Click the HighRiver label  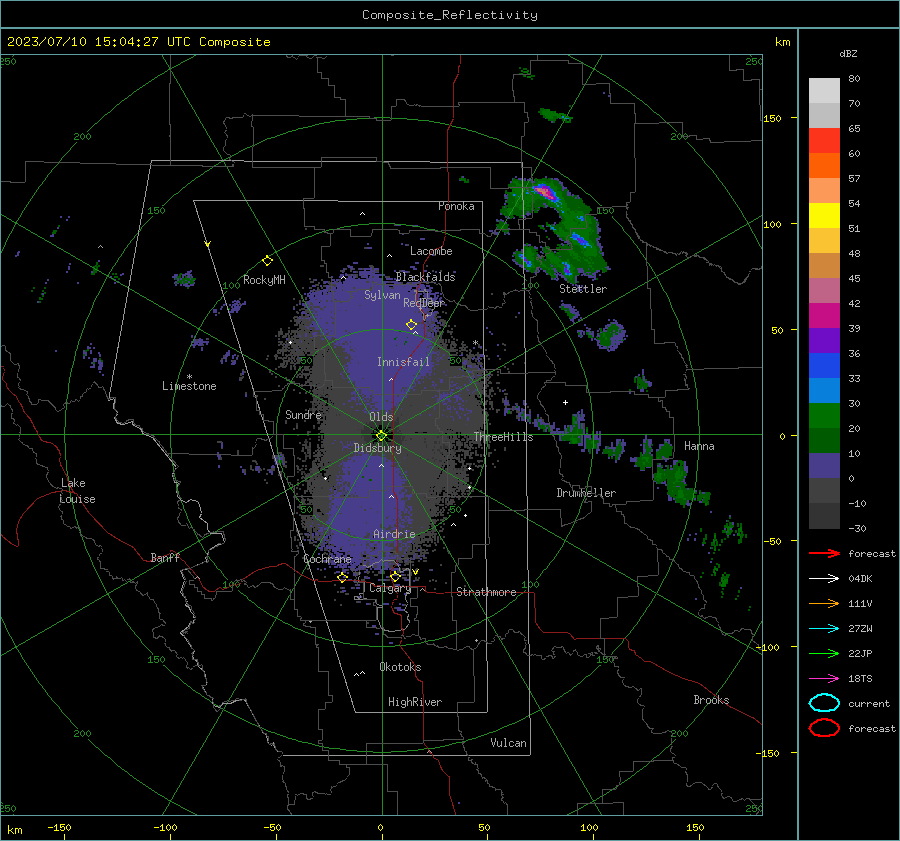(415, 702)
